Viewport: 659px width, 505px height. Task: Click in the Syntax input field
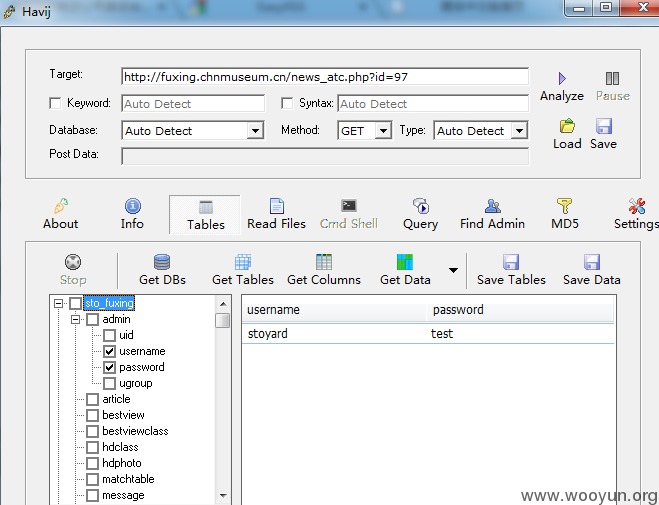tap(433, 103)
